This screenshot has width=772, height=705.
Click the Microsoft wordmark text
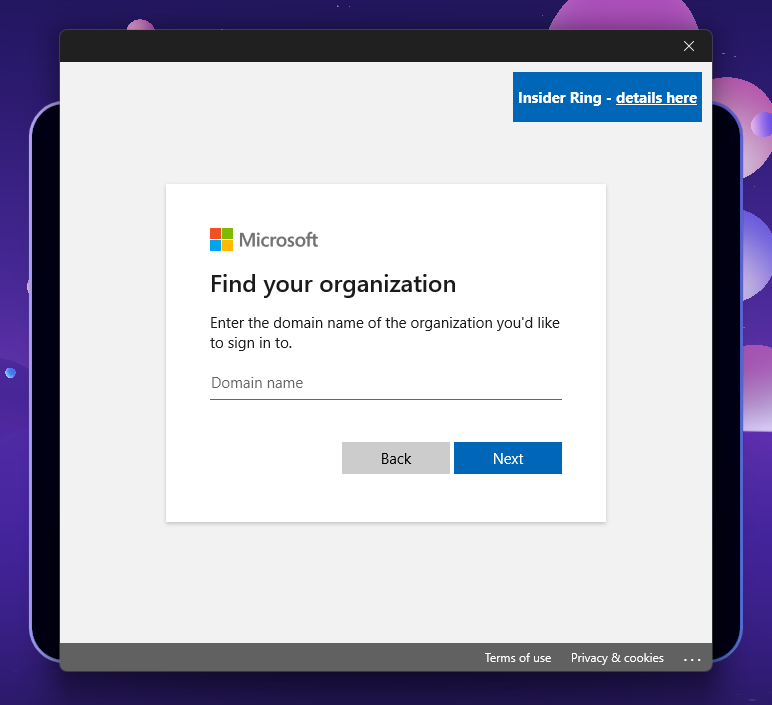(278, 240)
